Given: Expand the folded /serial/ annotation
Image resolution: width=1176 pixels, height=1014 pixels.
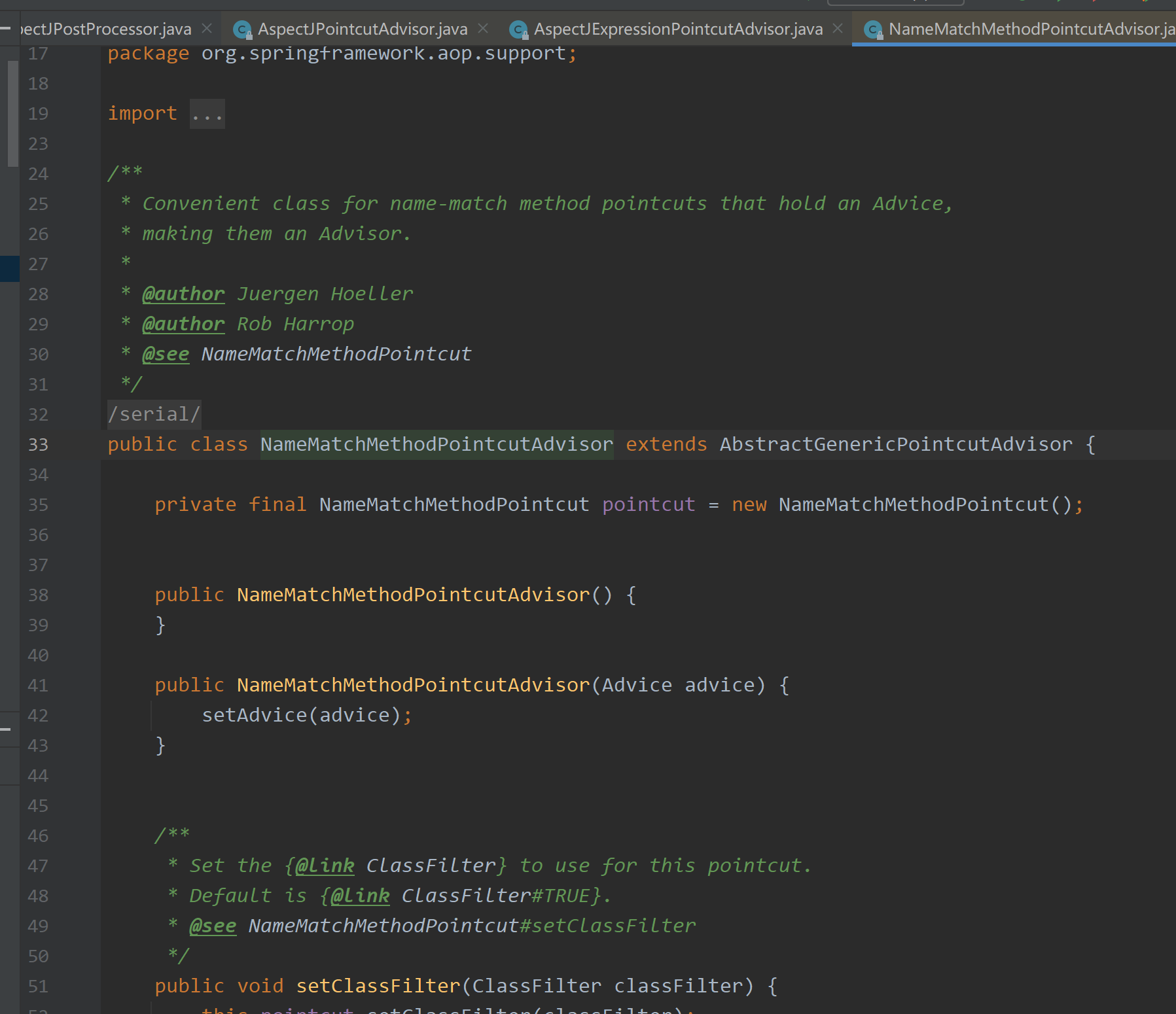Looking at the screenshot, I should [154, 414].
